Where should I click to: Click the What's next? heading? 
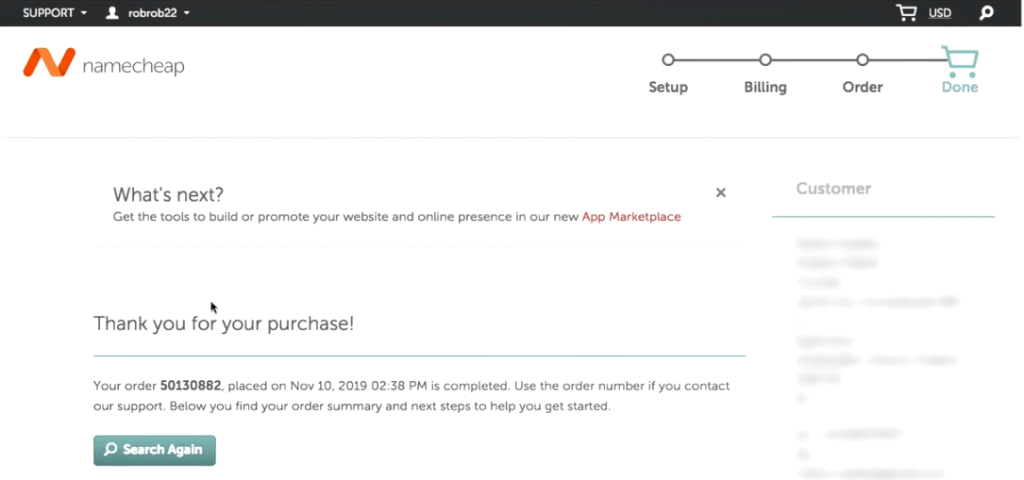click(168, 195)
